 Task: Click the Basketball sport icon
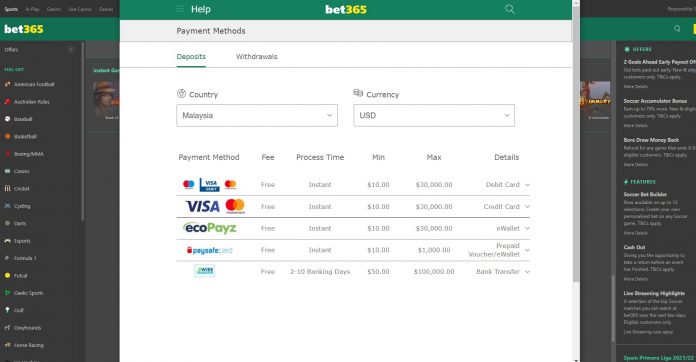point(8,136)
